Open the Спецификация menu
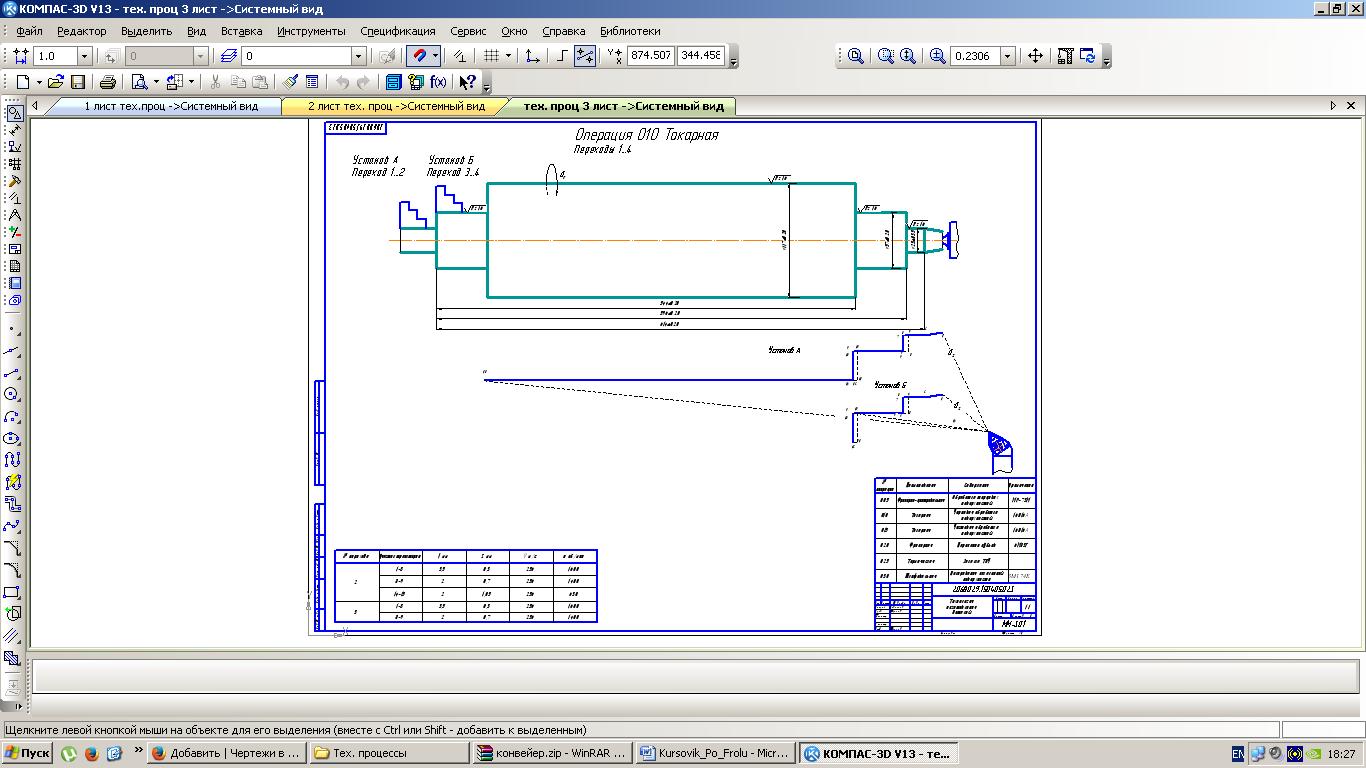Screen dimensions: 1366x768 (398, 31)
